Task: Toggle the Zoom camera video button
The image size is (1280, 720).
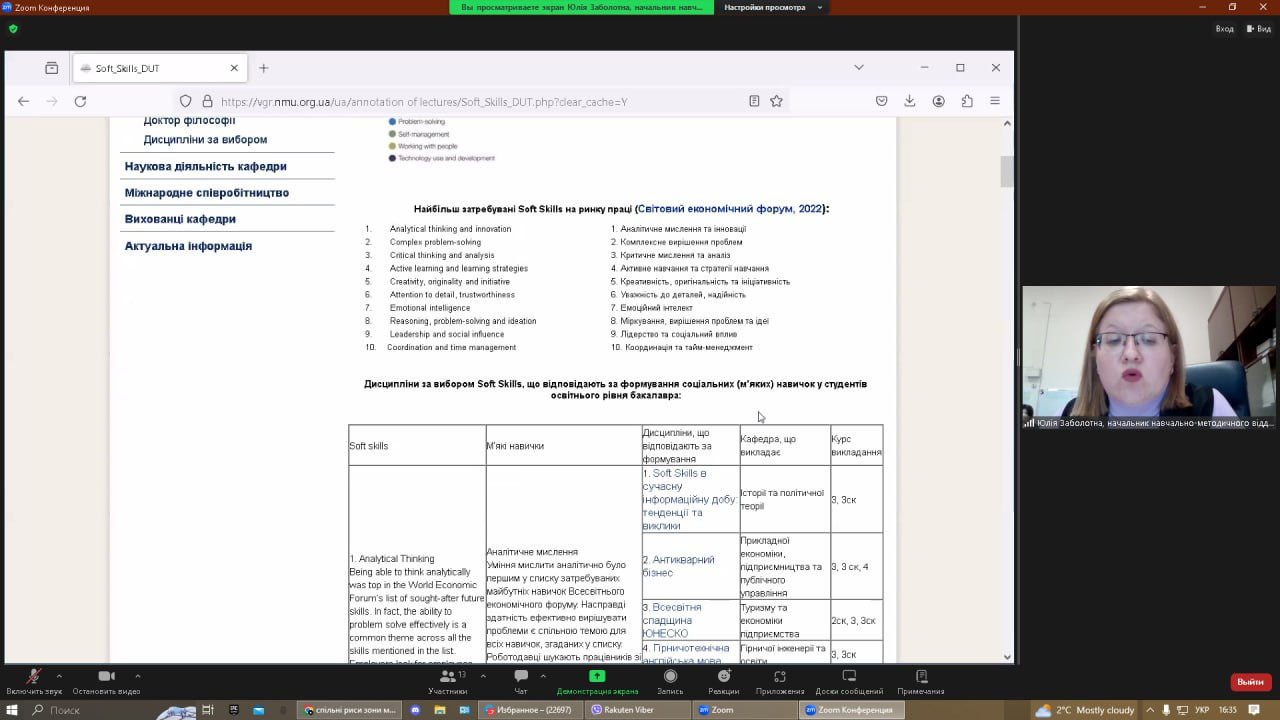Action: pyautogui.click(x=106, y=677)
